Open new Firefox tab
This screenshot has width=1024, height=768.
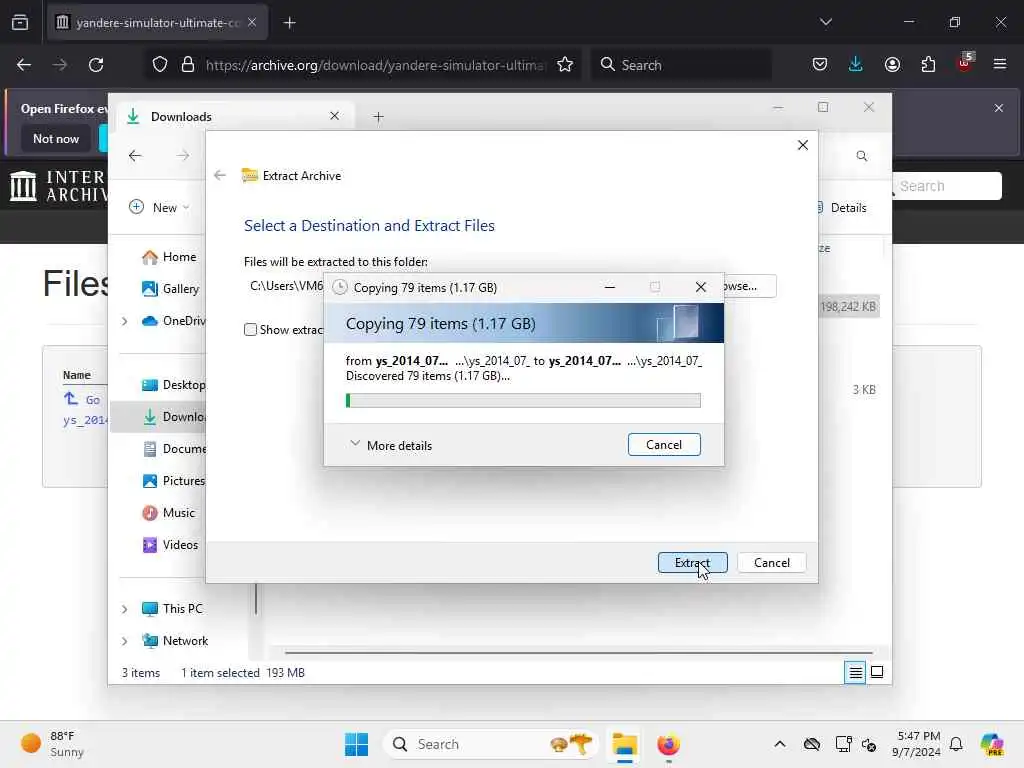[289, 23]
